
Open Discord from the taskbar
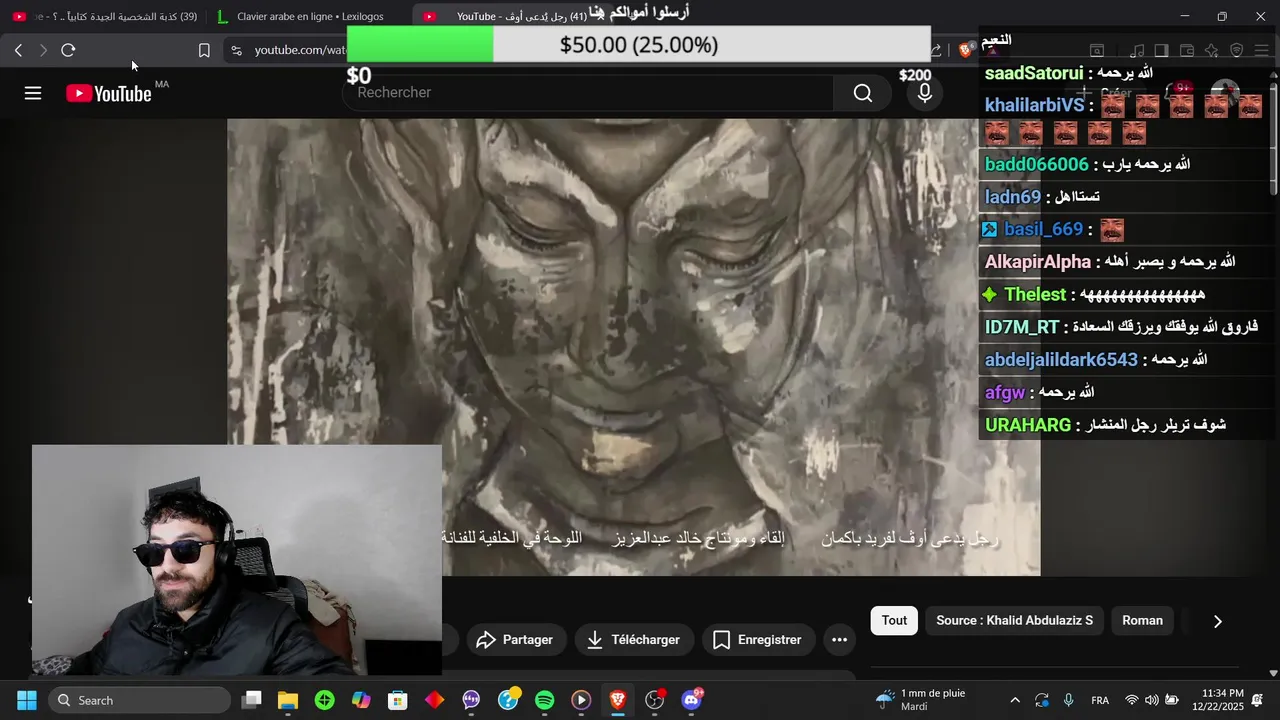(x=691, y=700)
